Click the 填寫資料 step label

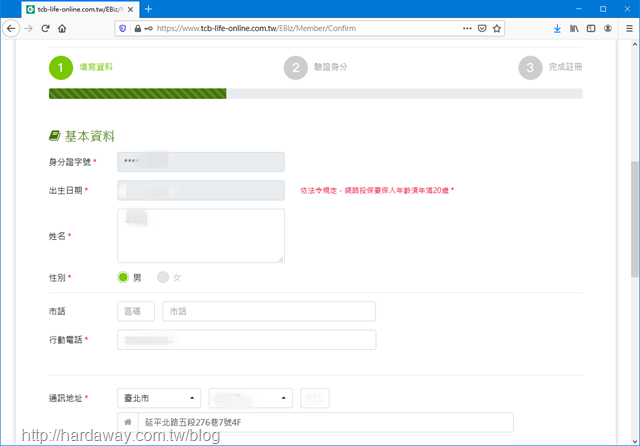click(96, 67)
